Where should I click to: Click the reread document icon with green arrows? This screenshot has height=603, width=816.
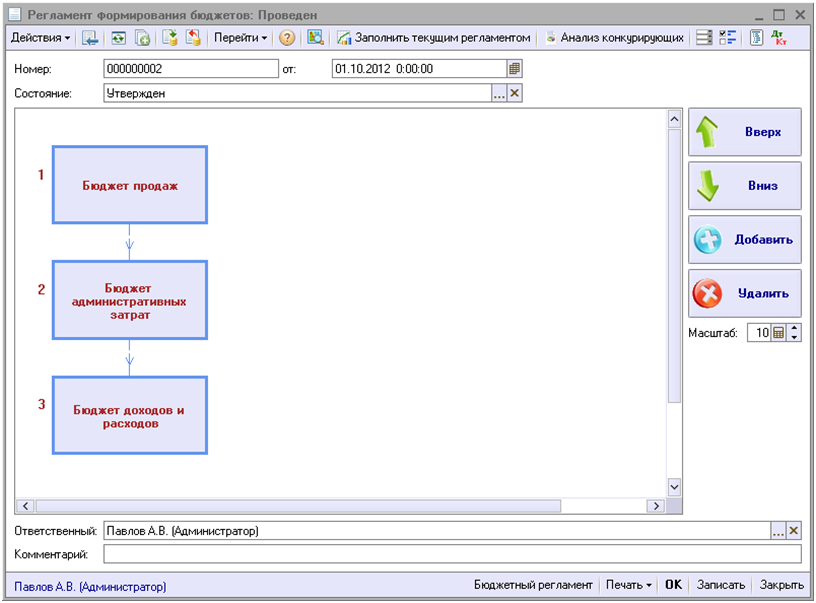[x=118, y=38]
